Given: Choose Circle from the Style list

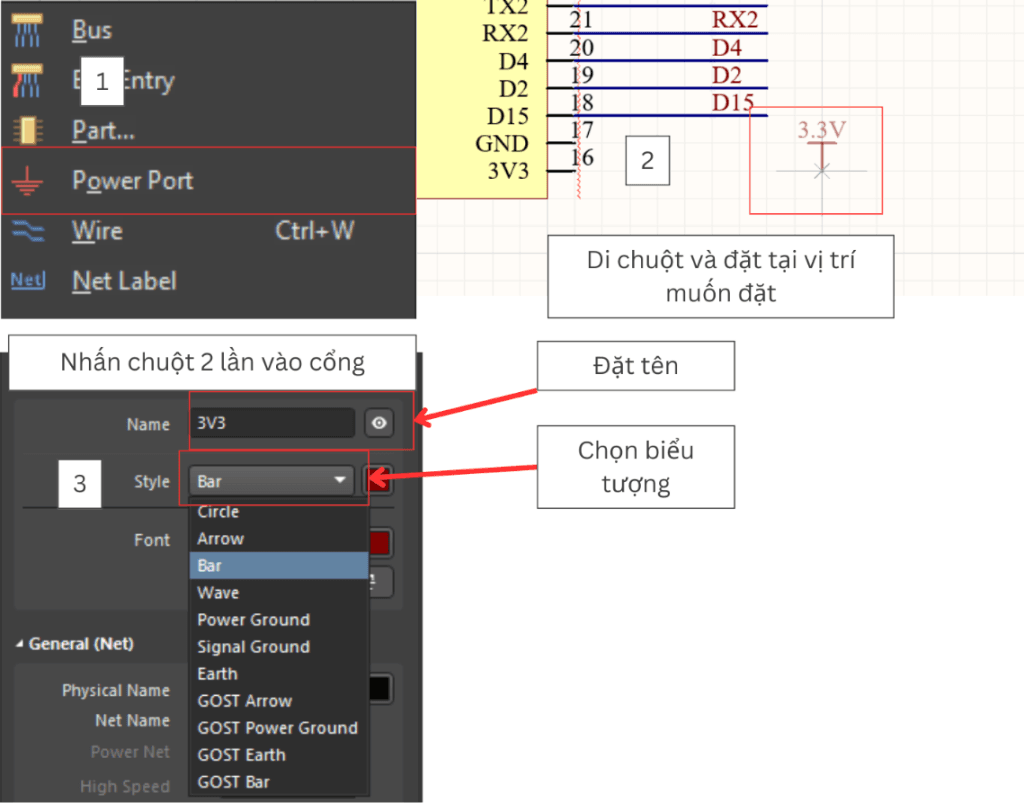Looking at the screenshot, I should point(218,512).
